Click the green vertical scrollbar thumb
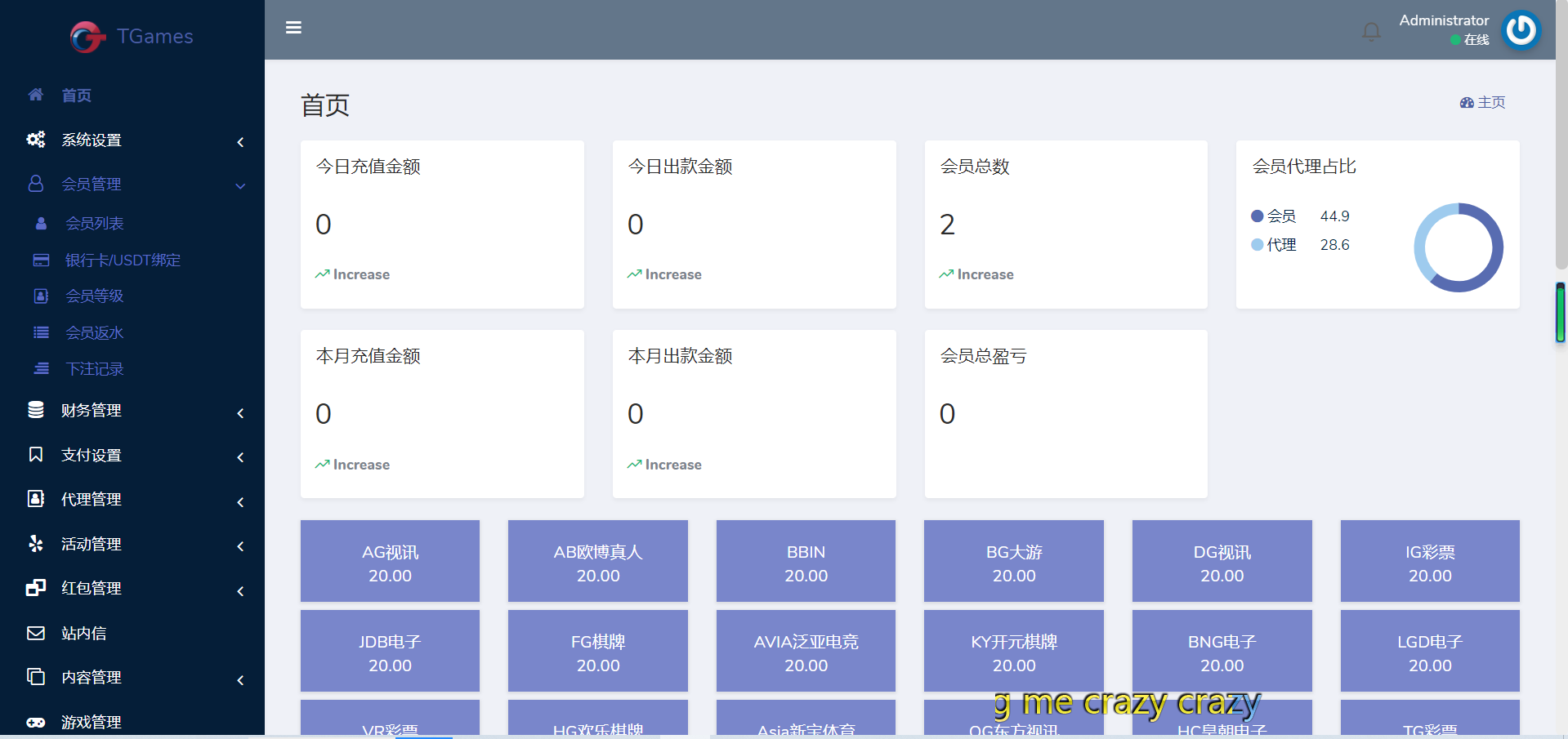Screen dimensions: 1568x739 [x=1560, y=312]
